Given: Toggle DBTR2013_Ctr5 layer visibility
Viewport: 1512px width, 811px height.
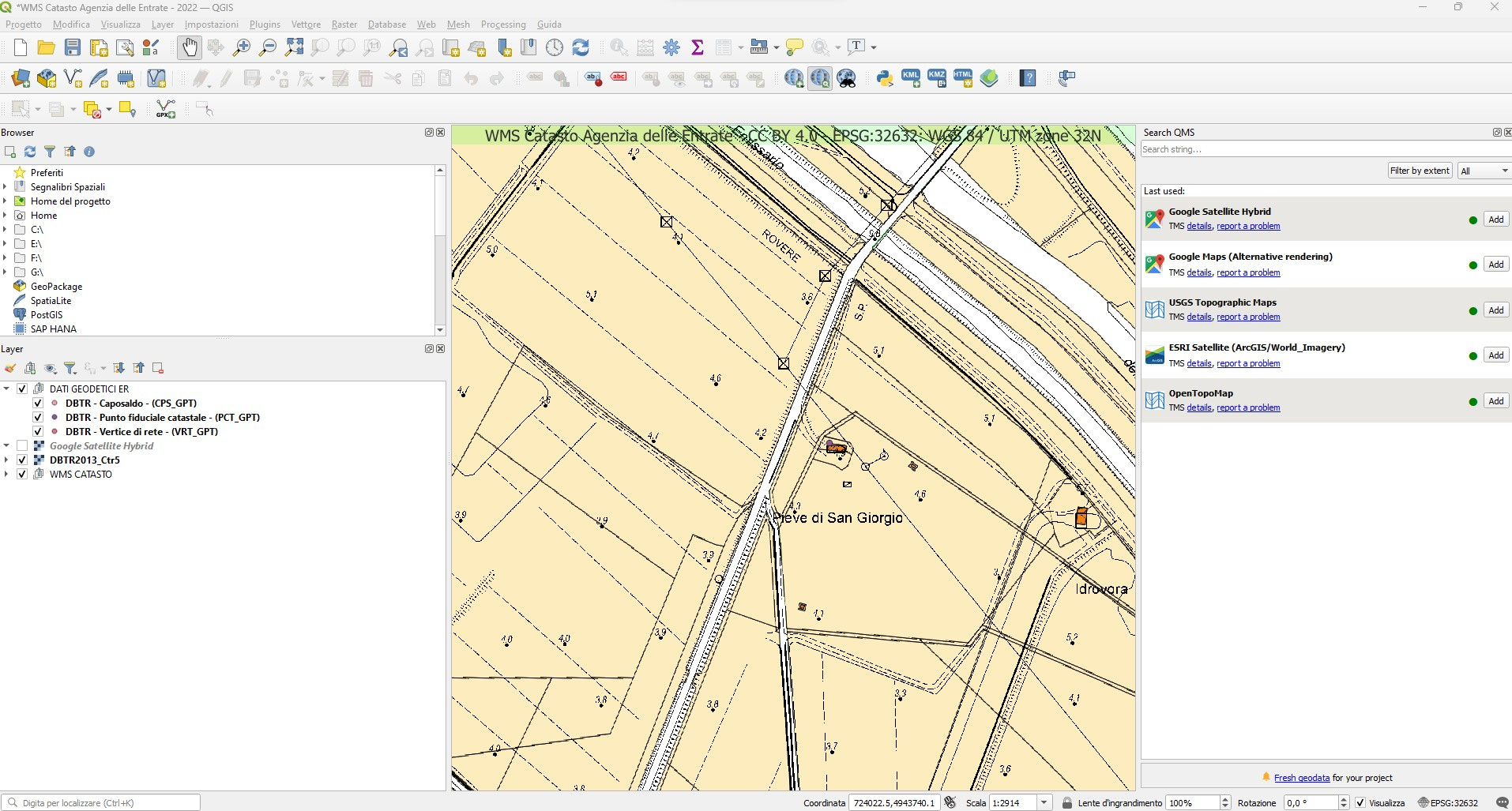Looking at the screenshot, I should [22, 460].
